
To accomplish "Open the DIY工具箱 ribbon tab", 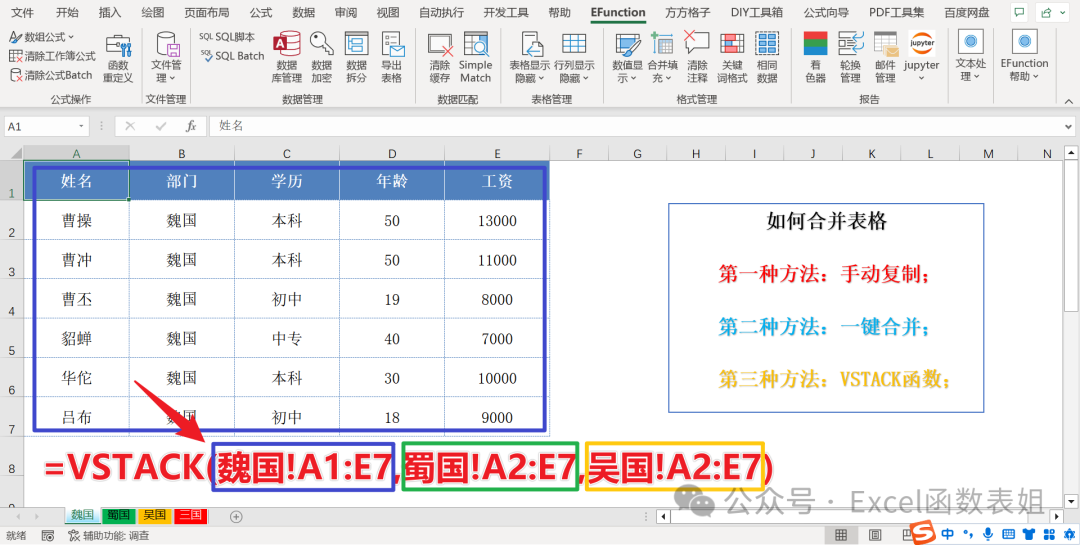I will [757, 12].
